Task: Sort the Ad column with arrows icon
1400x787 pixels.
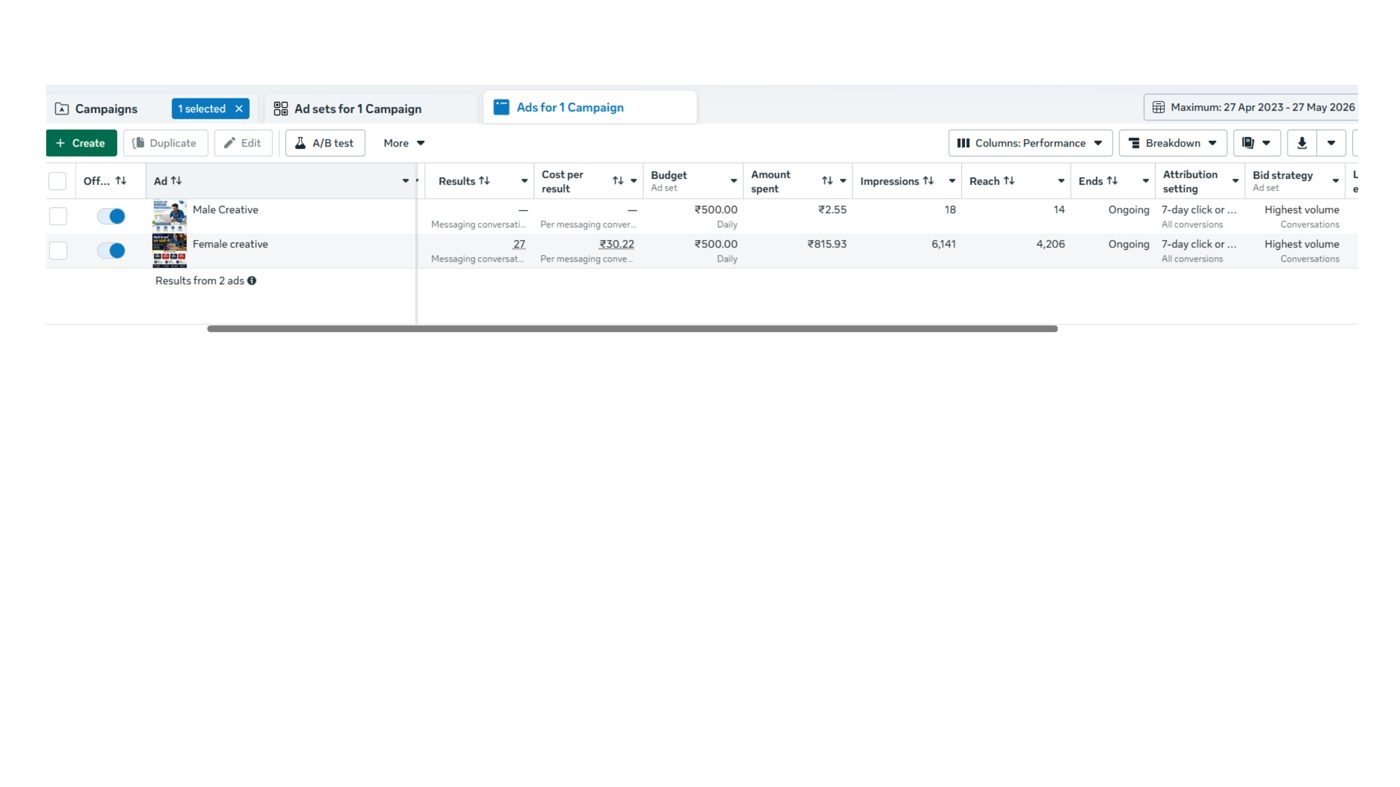Action: (176, 181)
